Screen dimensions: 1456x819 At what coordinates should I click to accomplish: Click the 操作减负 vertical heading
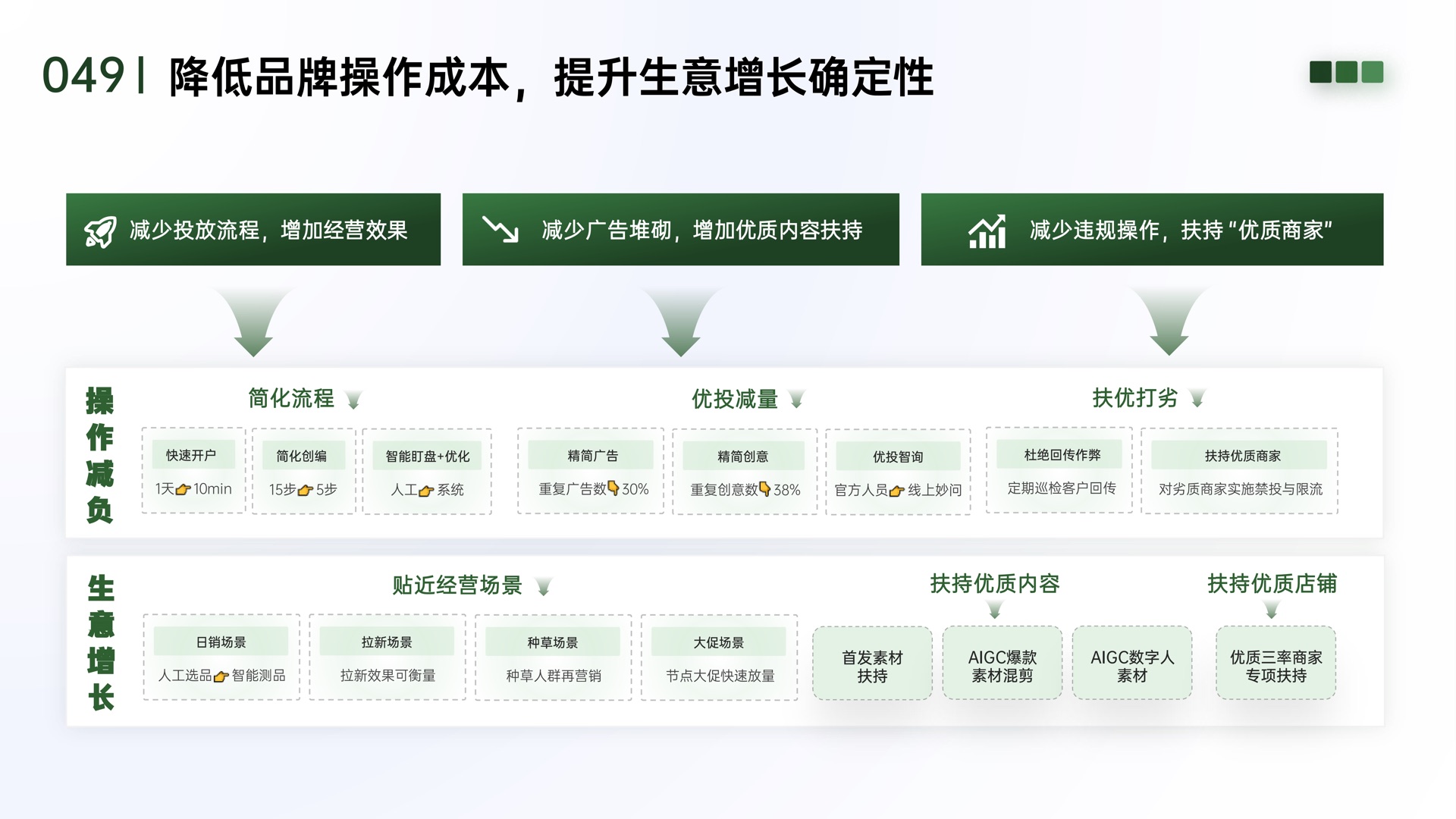point(100,455)
